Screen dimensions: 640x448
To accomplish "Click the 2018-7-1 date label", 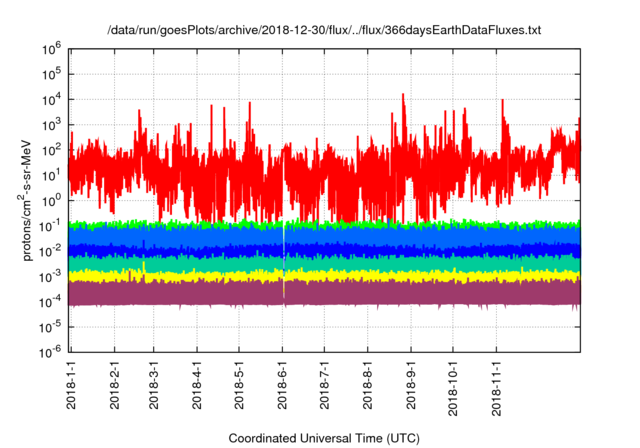I will (x=324, y=384).
